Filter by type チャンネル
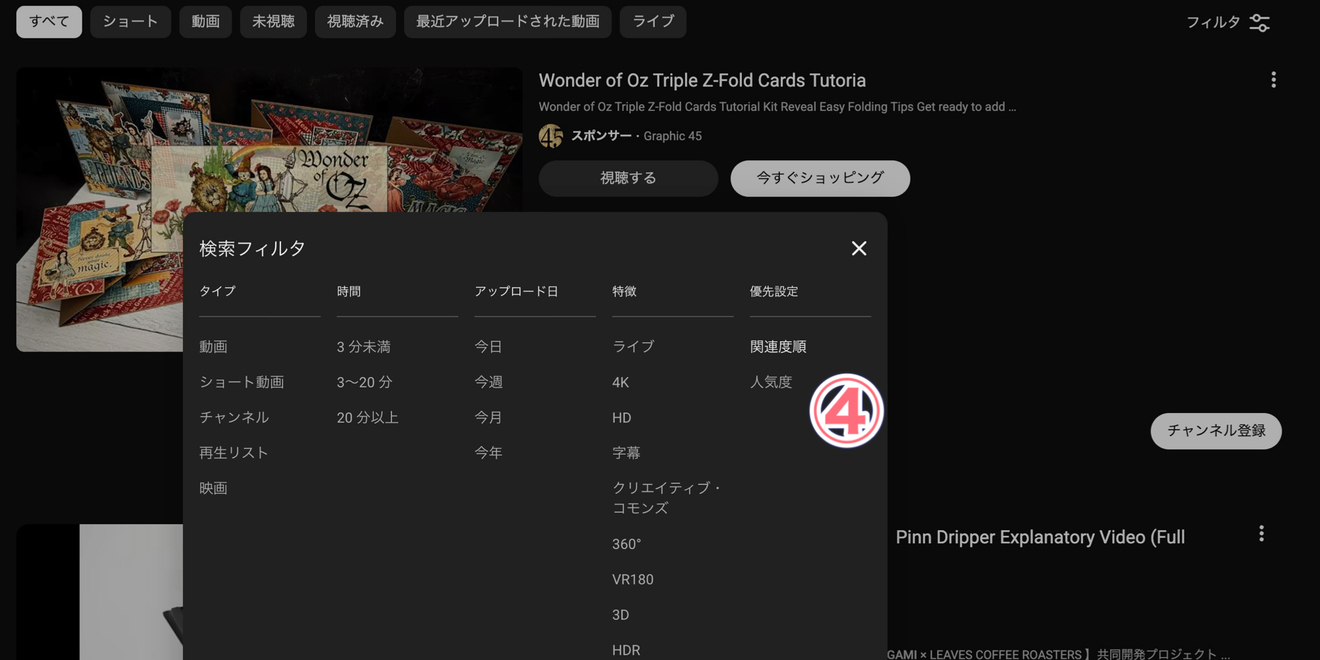 (x=234, y=417)
